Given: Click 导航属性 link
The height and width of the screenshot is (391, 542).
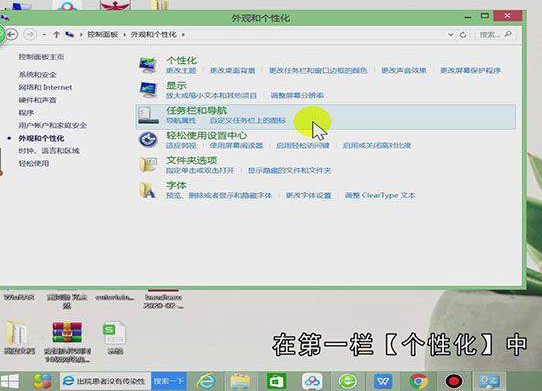Looking at the screenshot, I should point(181,121).
